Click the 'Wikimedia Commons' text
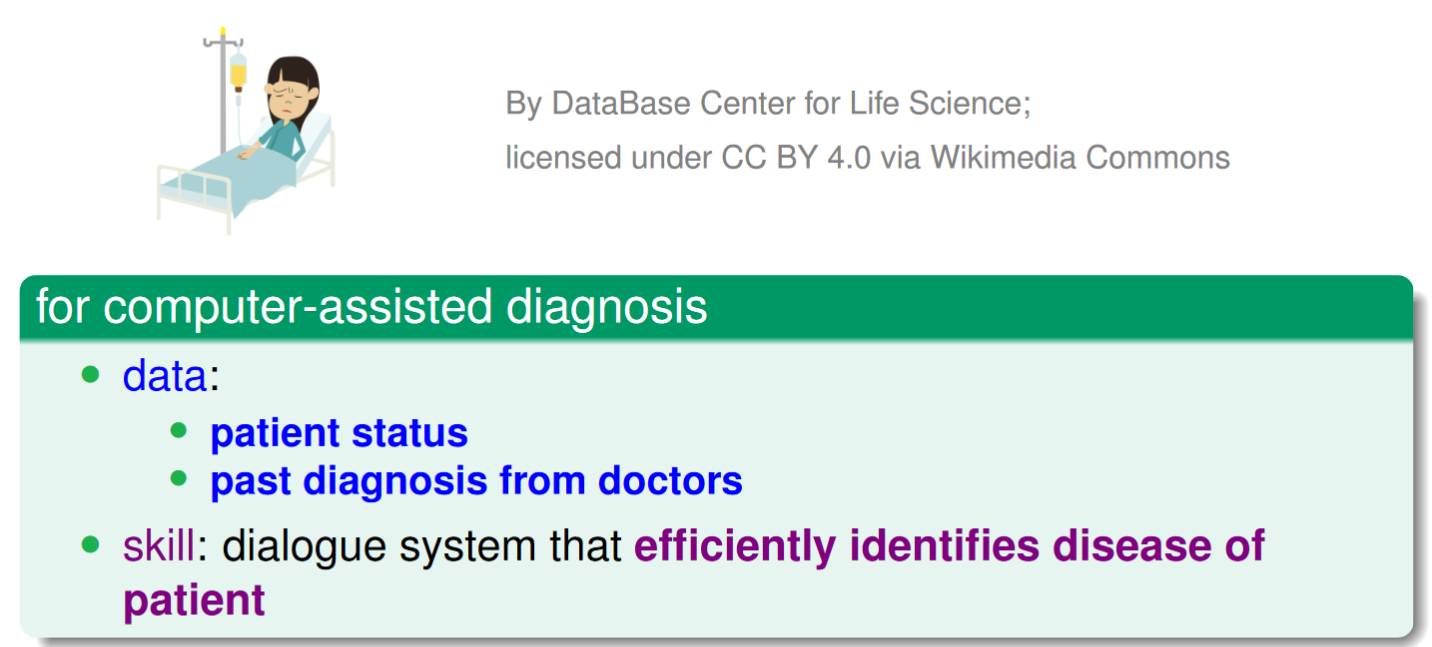This screenshot has height=647, width=1432. pos(1080,157)
